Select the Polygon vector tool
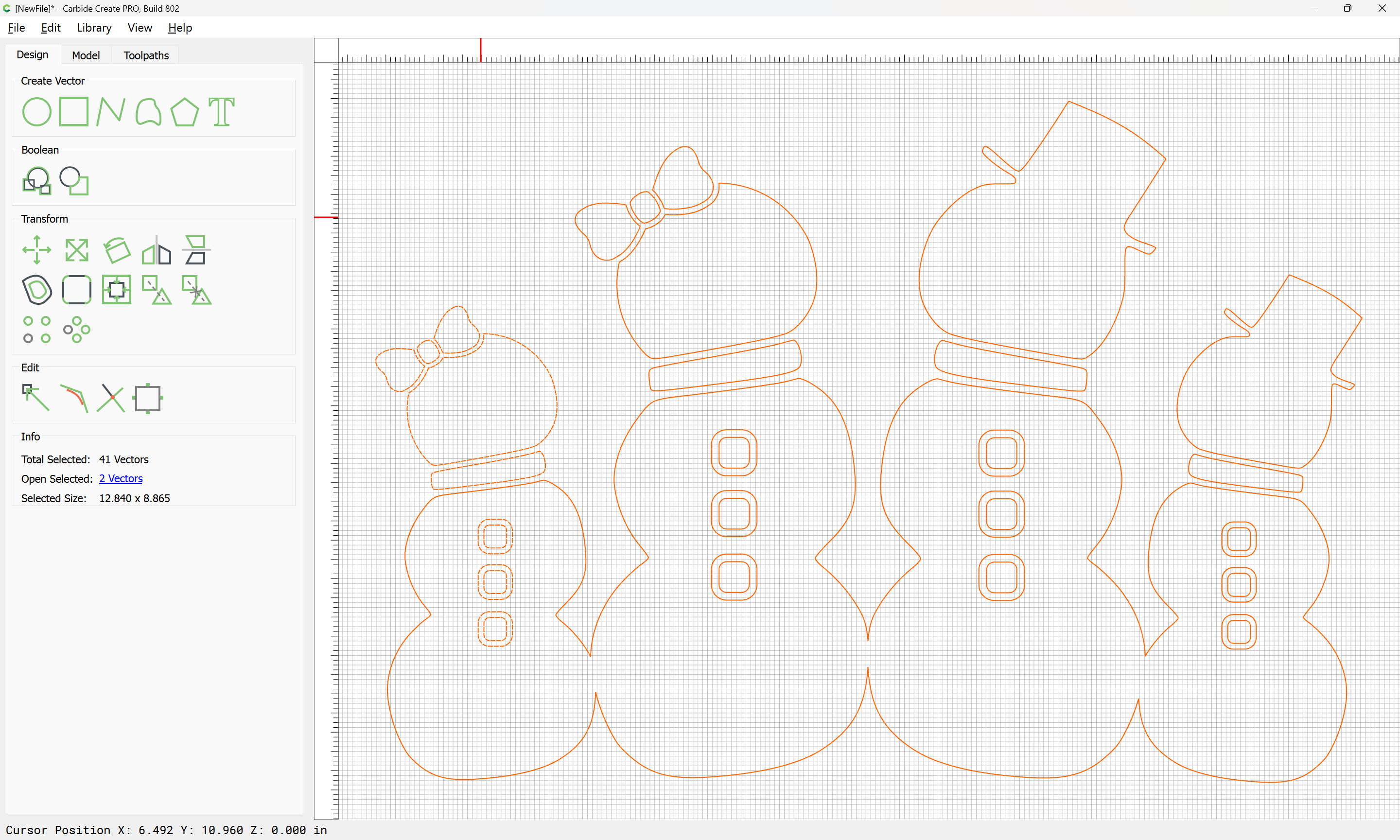 (185, 111)
